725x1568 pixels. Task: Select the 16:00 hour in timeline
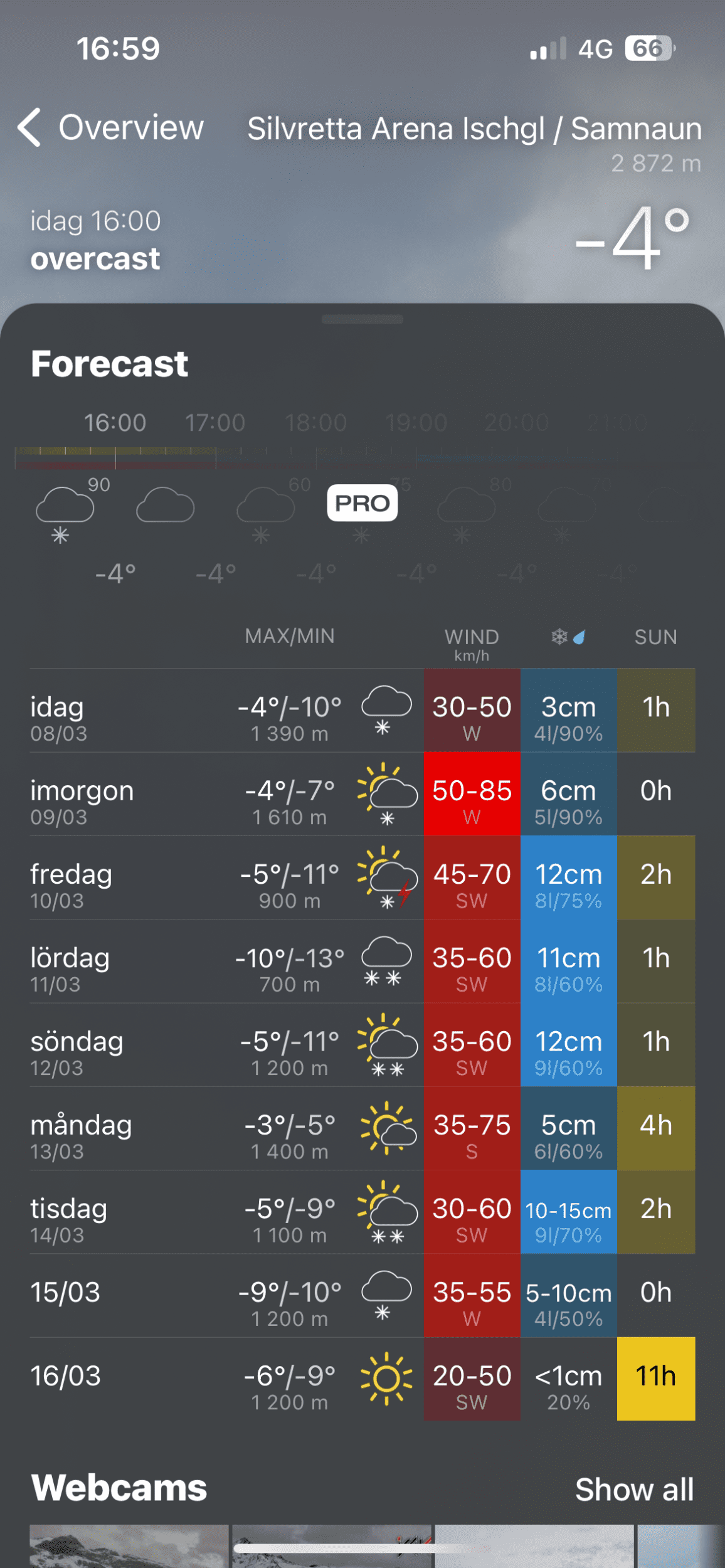point(115,423)
